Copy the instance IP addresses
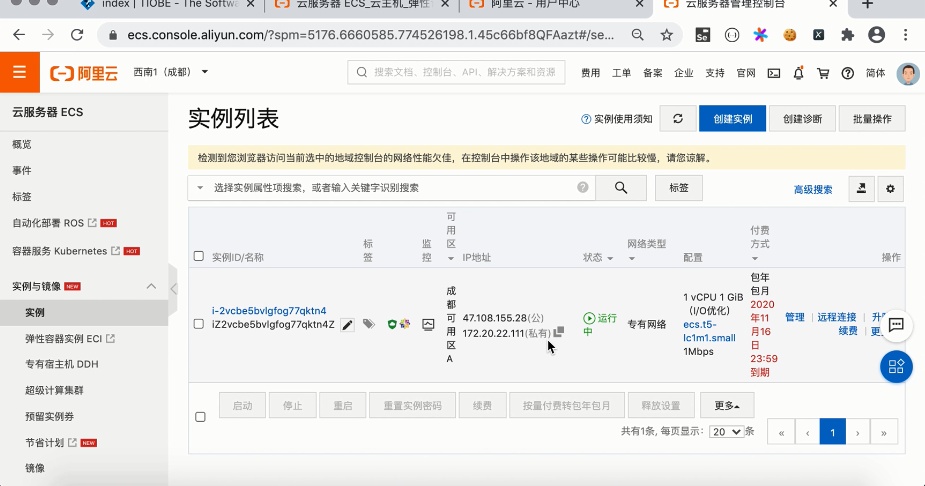 559,331
